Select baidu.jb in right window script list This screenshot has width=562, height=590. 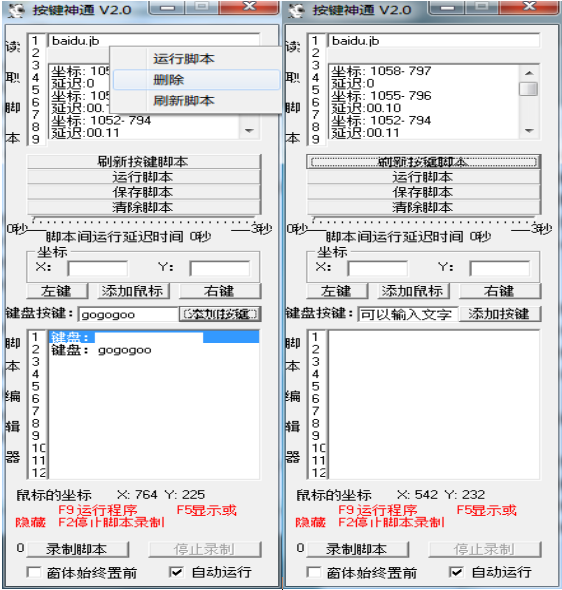tap(356, 41)
